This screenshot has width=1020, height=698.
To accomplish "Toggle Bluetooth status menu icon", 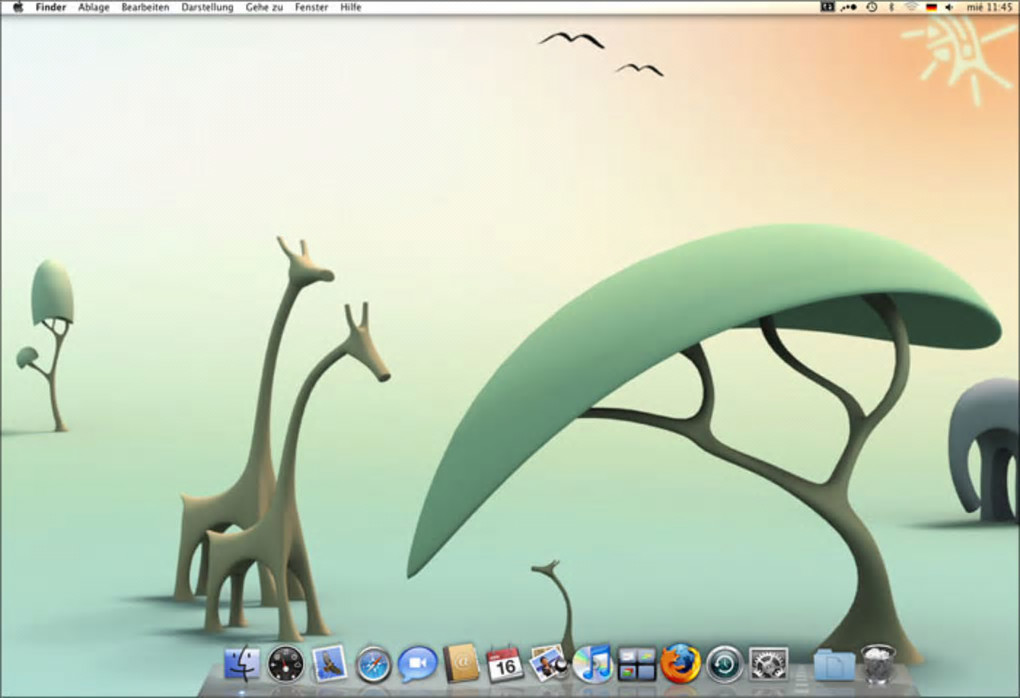I will [891, 7].
